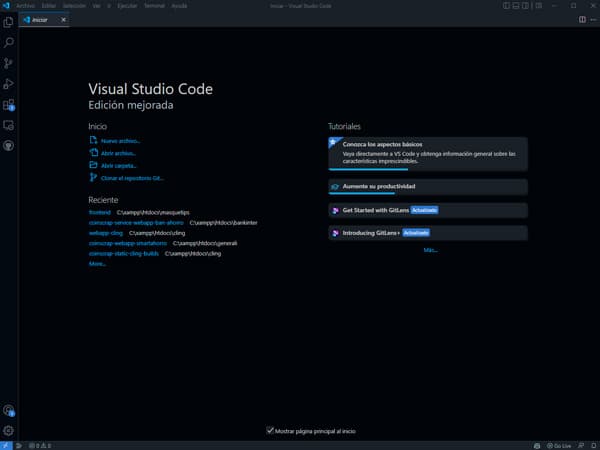Open the Explorer view in activity bar
The image size is (600, 450).
coord(8,22)
